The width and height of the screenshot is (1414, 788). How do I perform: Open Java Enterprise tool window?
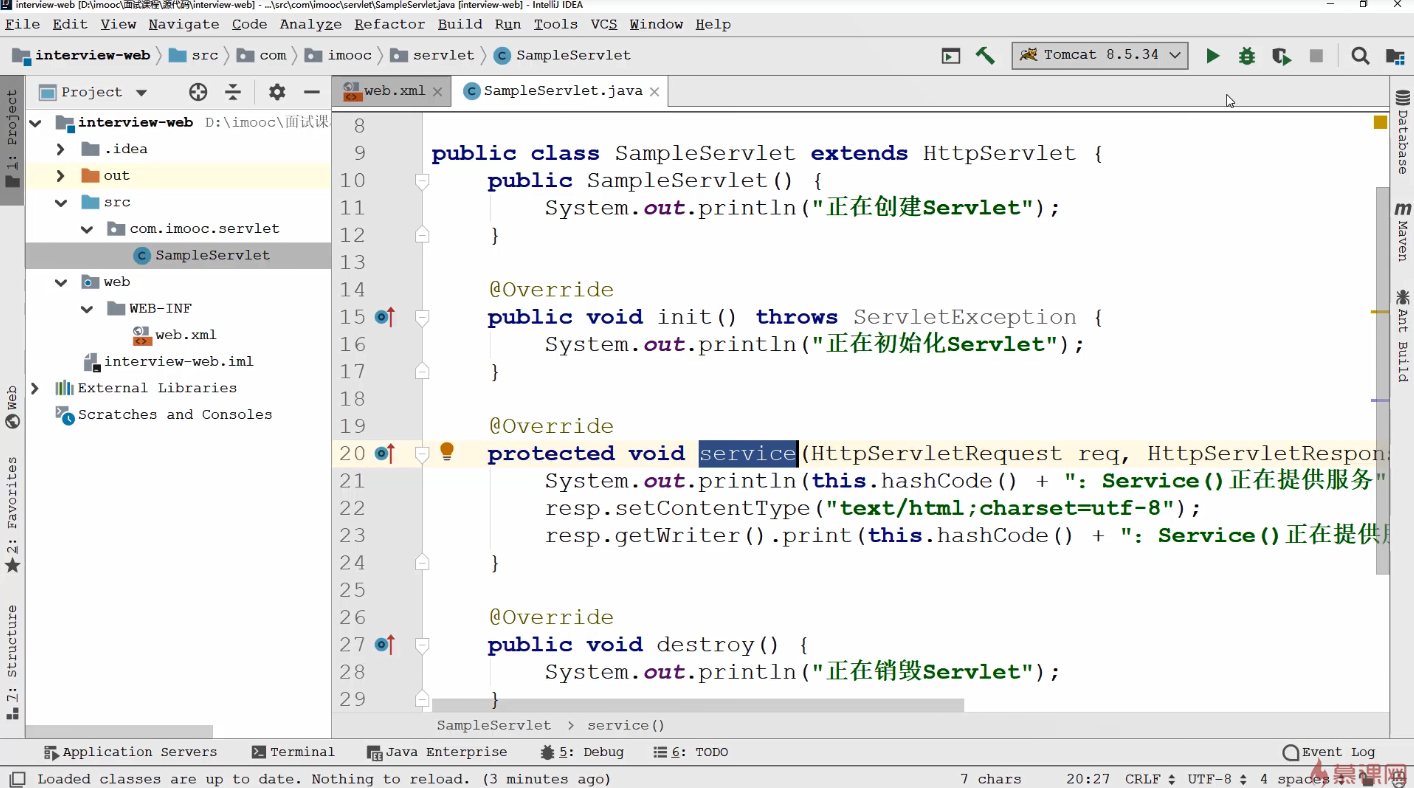[x=437, y=752]
